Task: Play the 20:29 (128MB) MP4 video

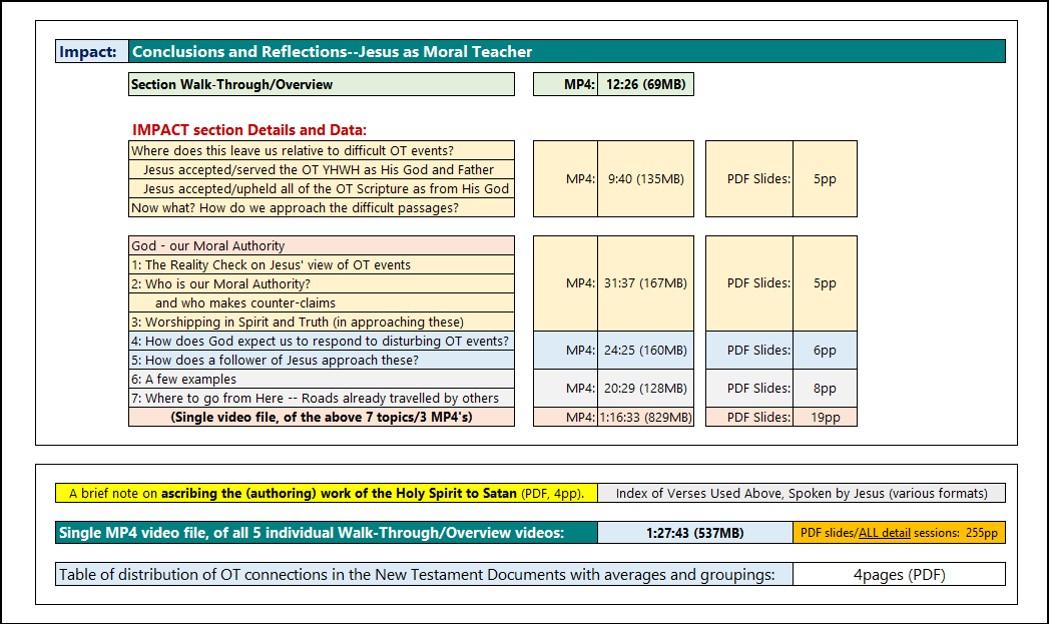Action: (644, 388)
